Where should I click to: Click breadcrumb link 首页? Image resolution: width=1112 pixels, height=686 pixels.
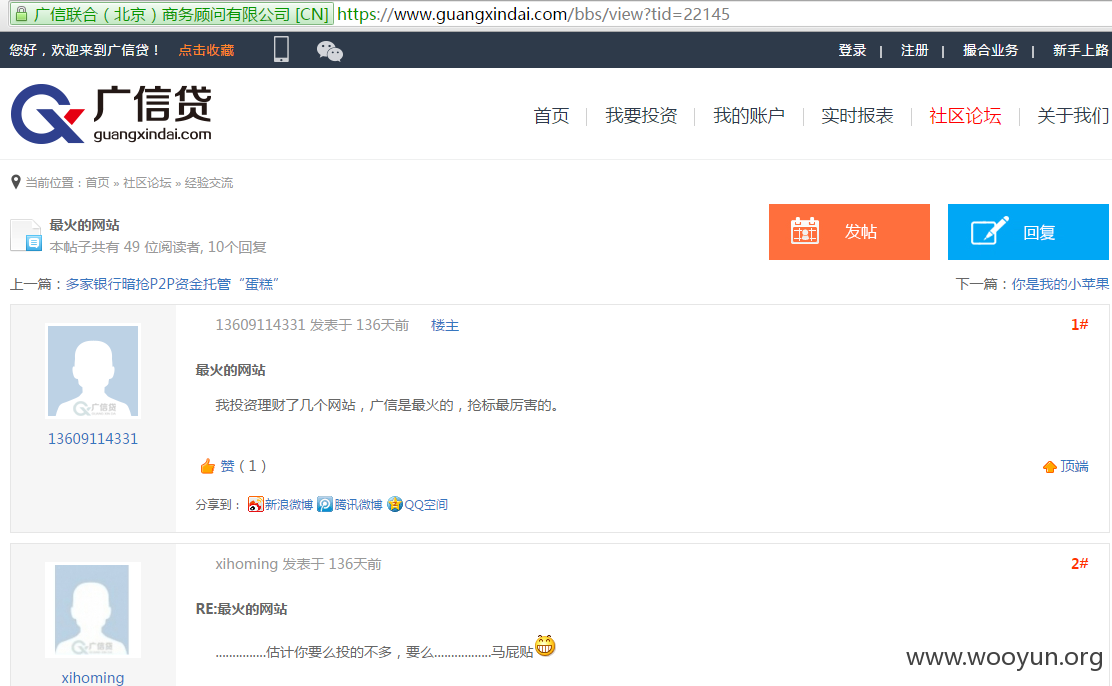(x=97, y=183)
